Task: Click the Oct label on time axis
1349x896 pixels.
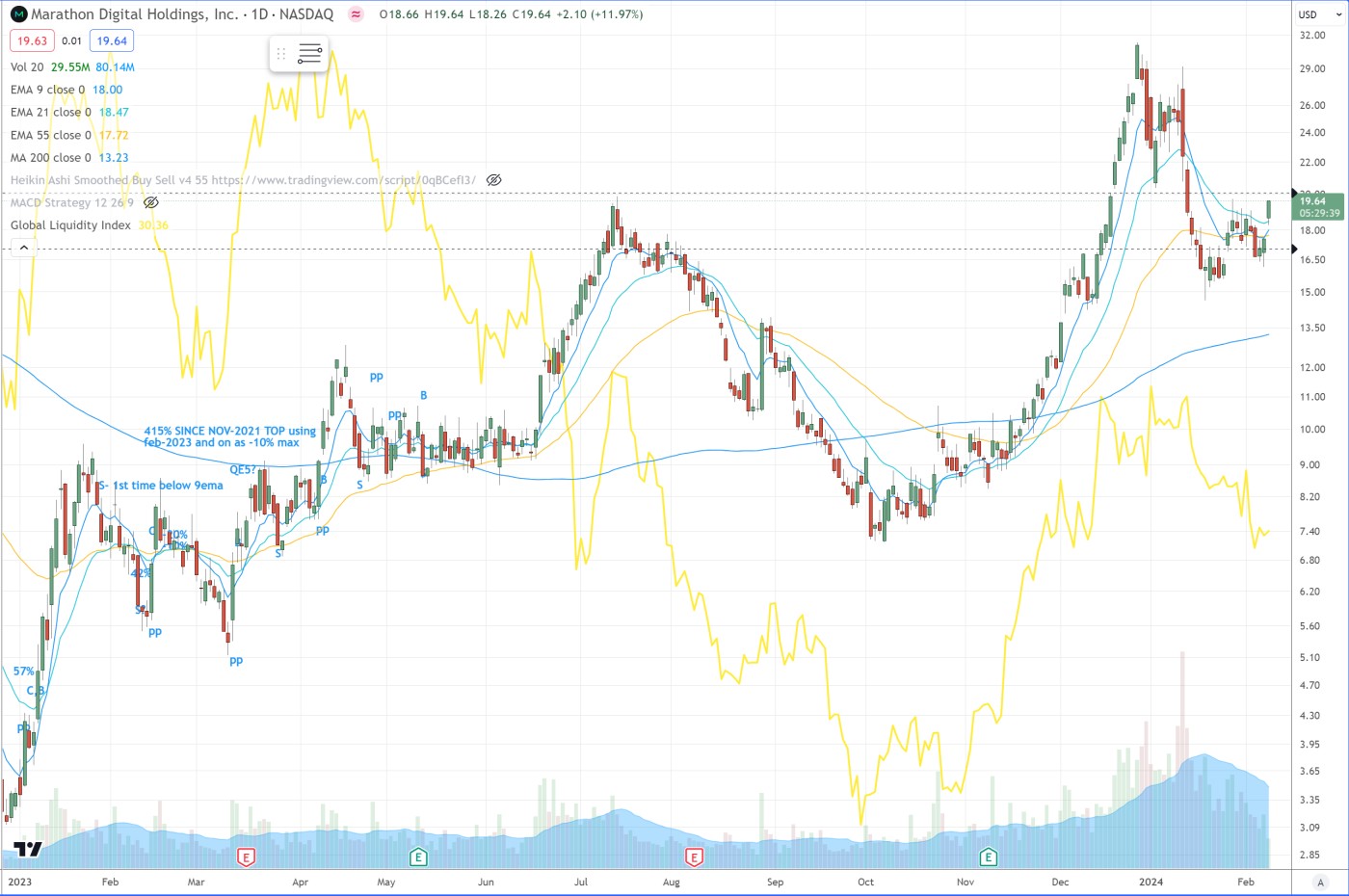Action: (x=866, y=882)
